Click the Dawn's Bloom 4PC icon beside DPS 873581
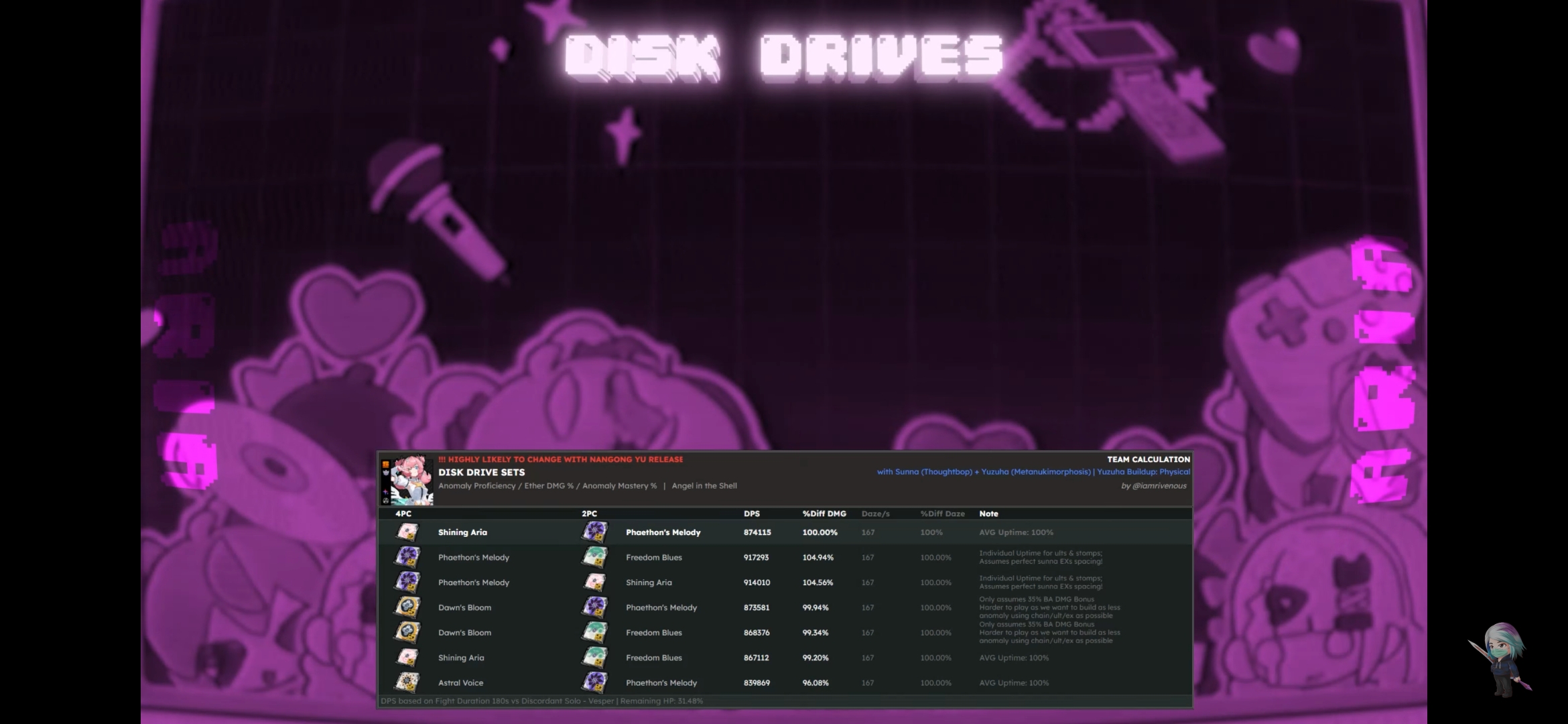The width and height of the screenshot is (1568, 724). [x=407, y=607]
